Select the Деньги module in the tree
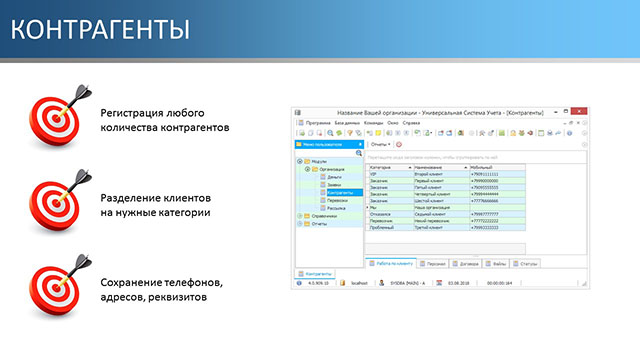This screenshot has height=360, width=640. coord(334,177)
